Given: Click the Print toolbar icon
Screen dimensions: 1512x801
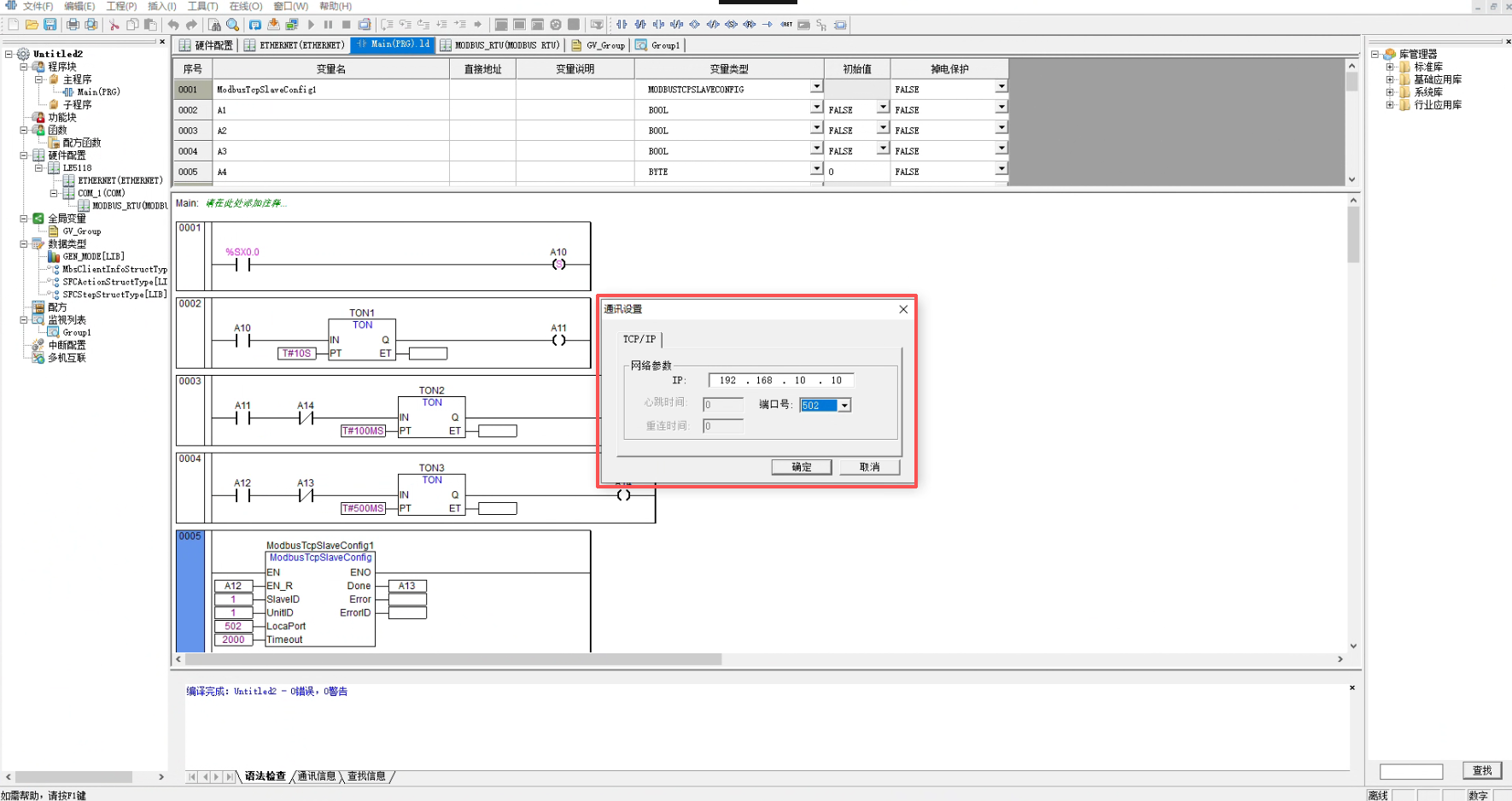Looking at the screenshot, I should (x=73, y=25).
